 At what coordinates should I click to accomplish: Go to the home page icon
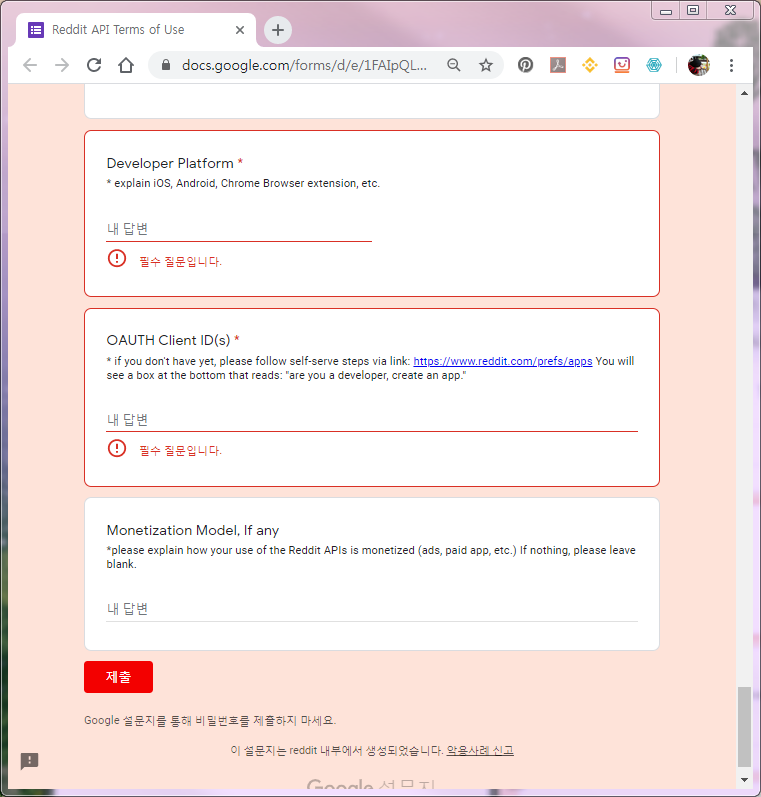(126, 65)
